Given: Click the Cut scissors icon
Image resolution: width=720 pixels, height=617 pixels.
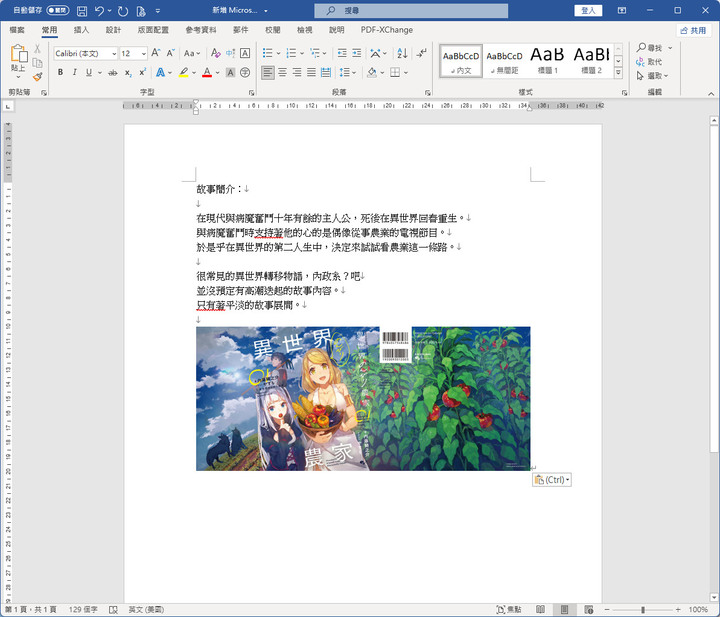Looking at the screenshot, I should tap(38, 49).
